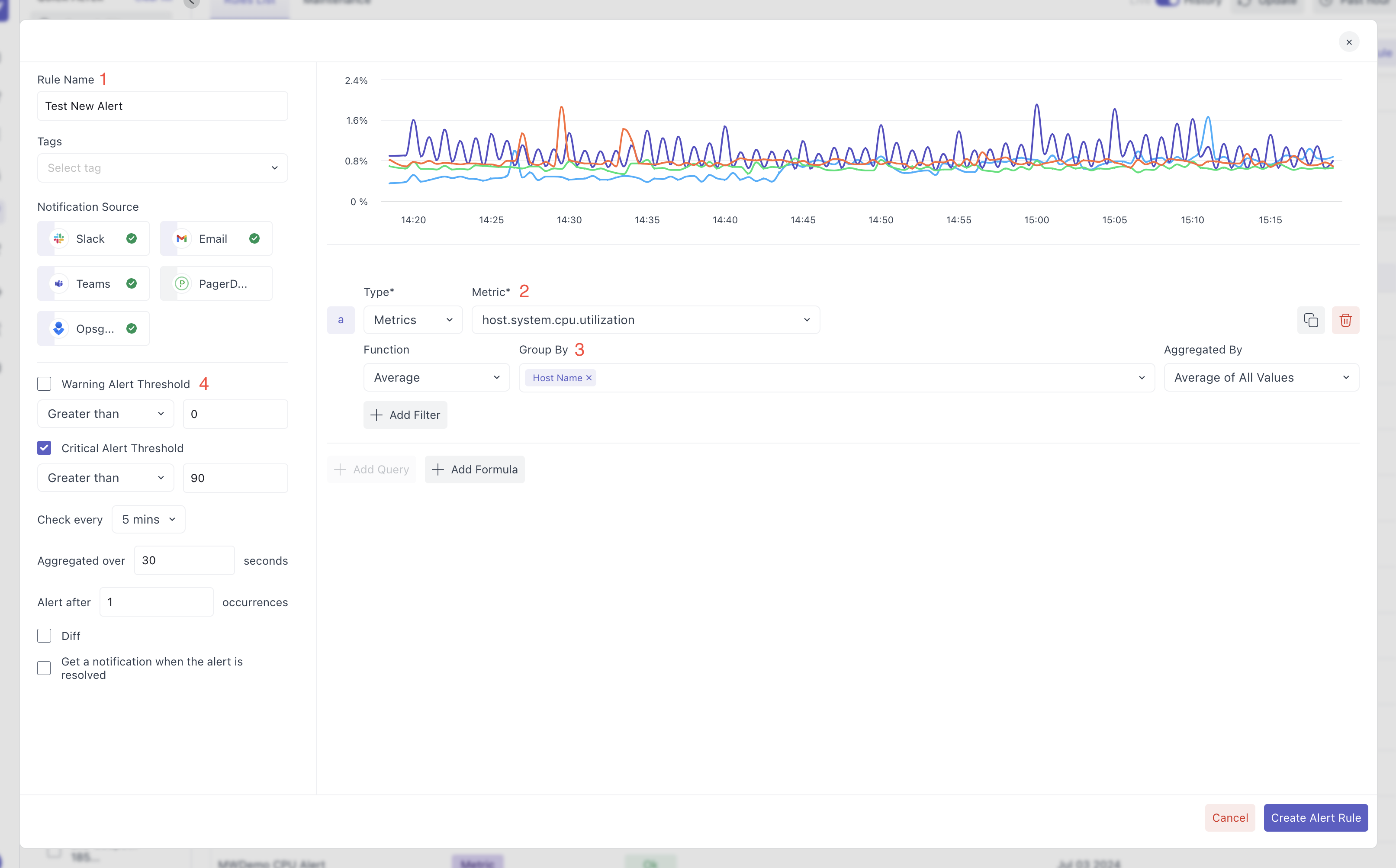Click the Aggregated By label

pos(1203,350)
